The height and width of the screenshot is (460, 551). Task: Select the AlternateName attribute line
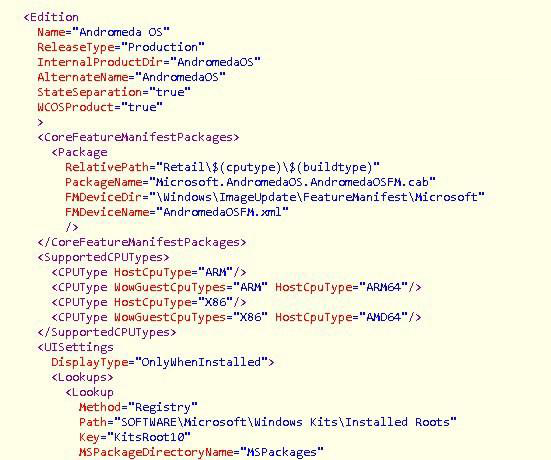131,77
